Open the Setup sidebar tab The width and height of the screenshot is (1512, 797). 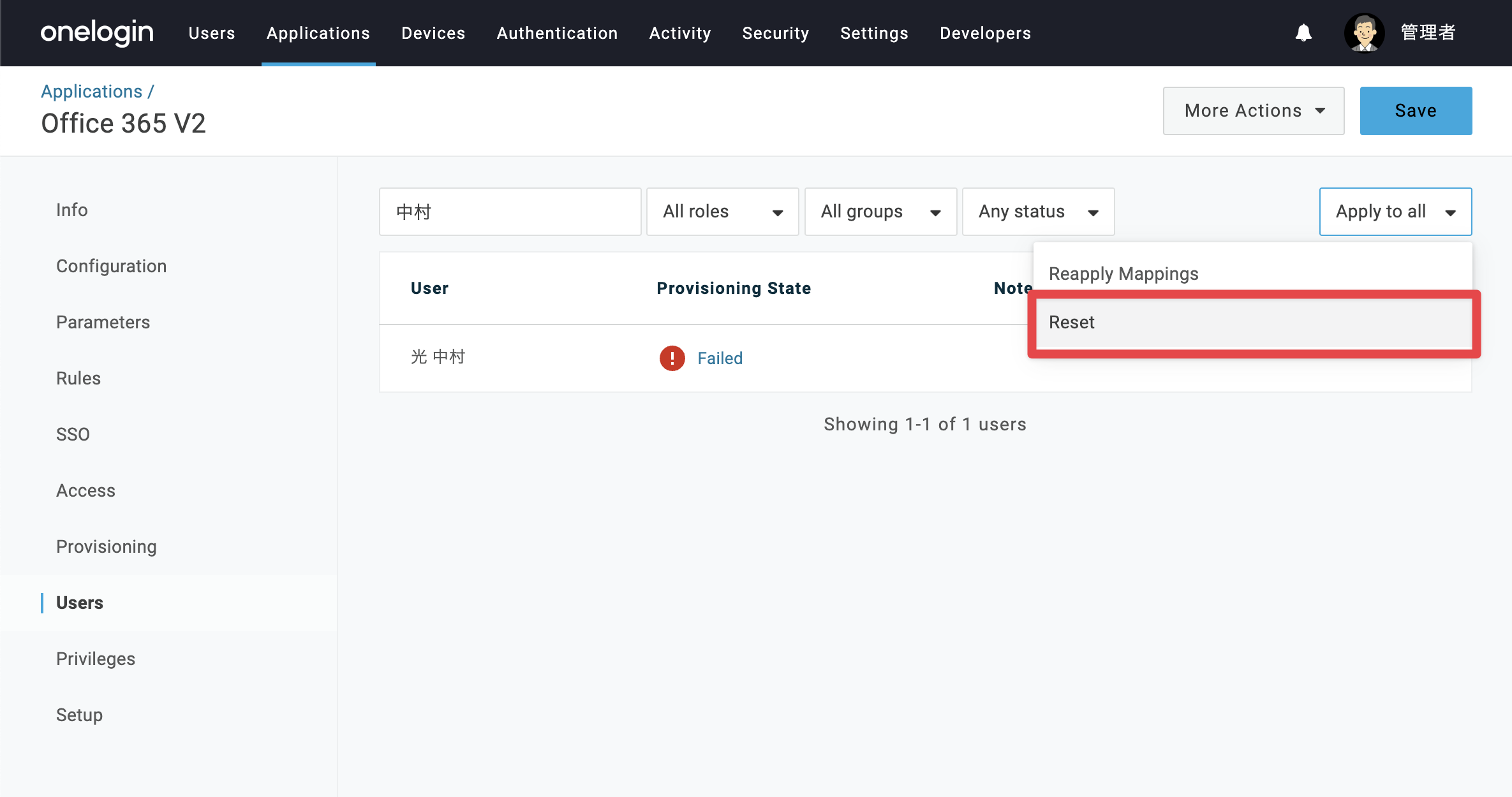(80, 715)
